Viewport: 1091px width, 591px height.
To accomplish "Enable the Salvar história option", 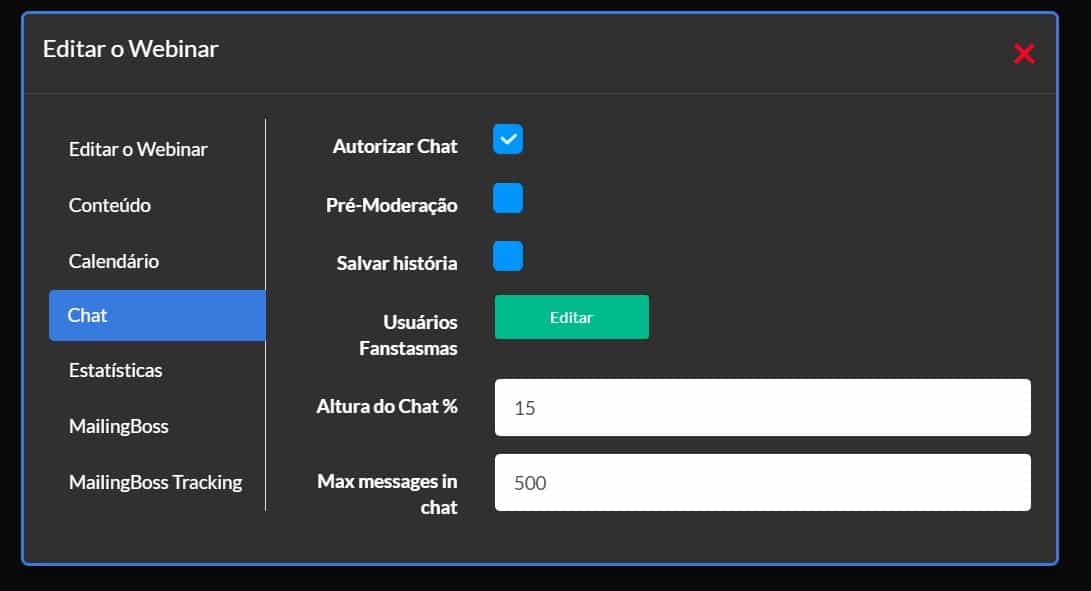I will click(x=507, y=256).
